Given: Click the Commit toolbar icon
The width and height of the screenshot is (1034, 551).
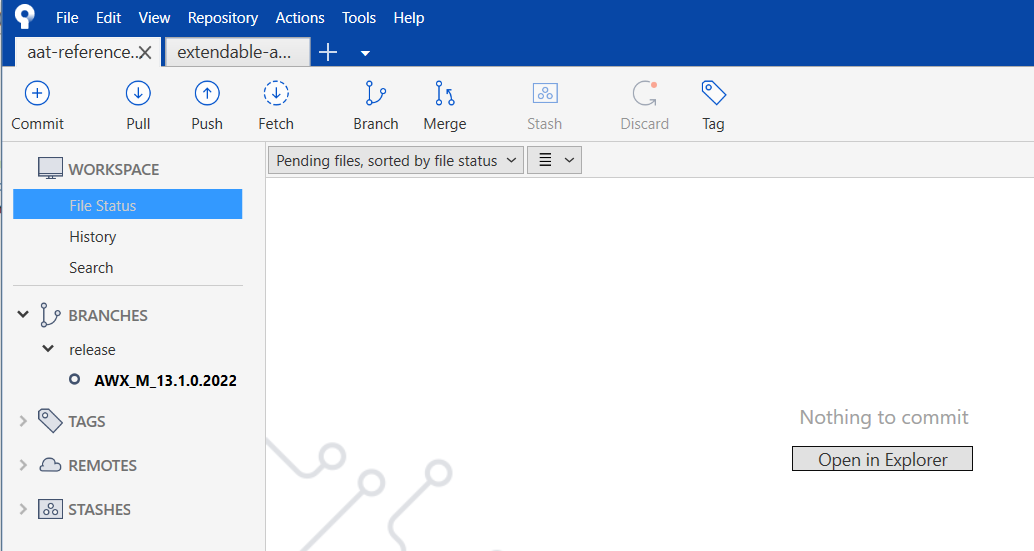Looking at the screenshot, I should tap(37, 94).
